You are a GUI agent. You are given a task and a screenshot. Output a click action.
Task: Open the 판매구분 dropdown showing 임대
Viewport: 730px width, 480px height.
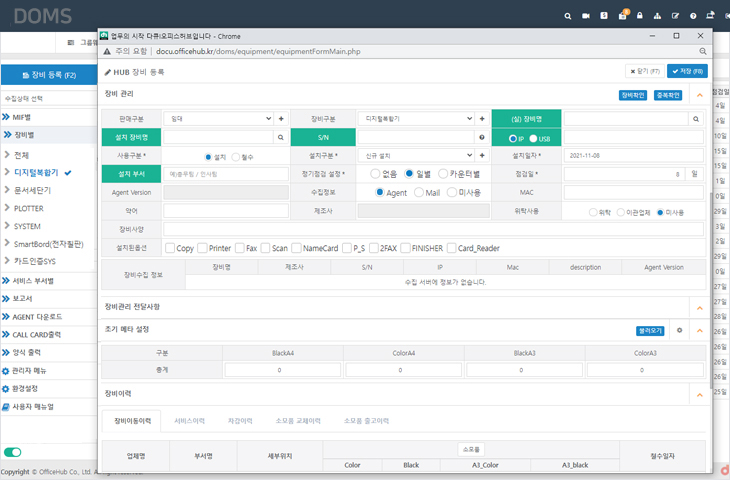(218, 119)
